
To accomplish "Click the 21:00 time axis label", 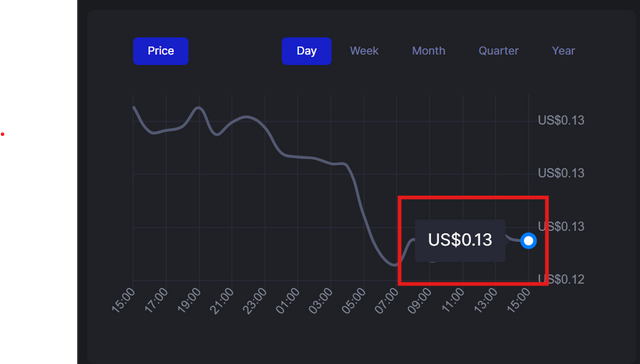I will pos(222,300).
